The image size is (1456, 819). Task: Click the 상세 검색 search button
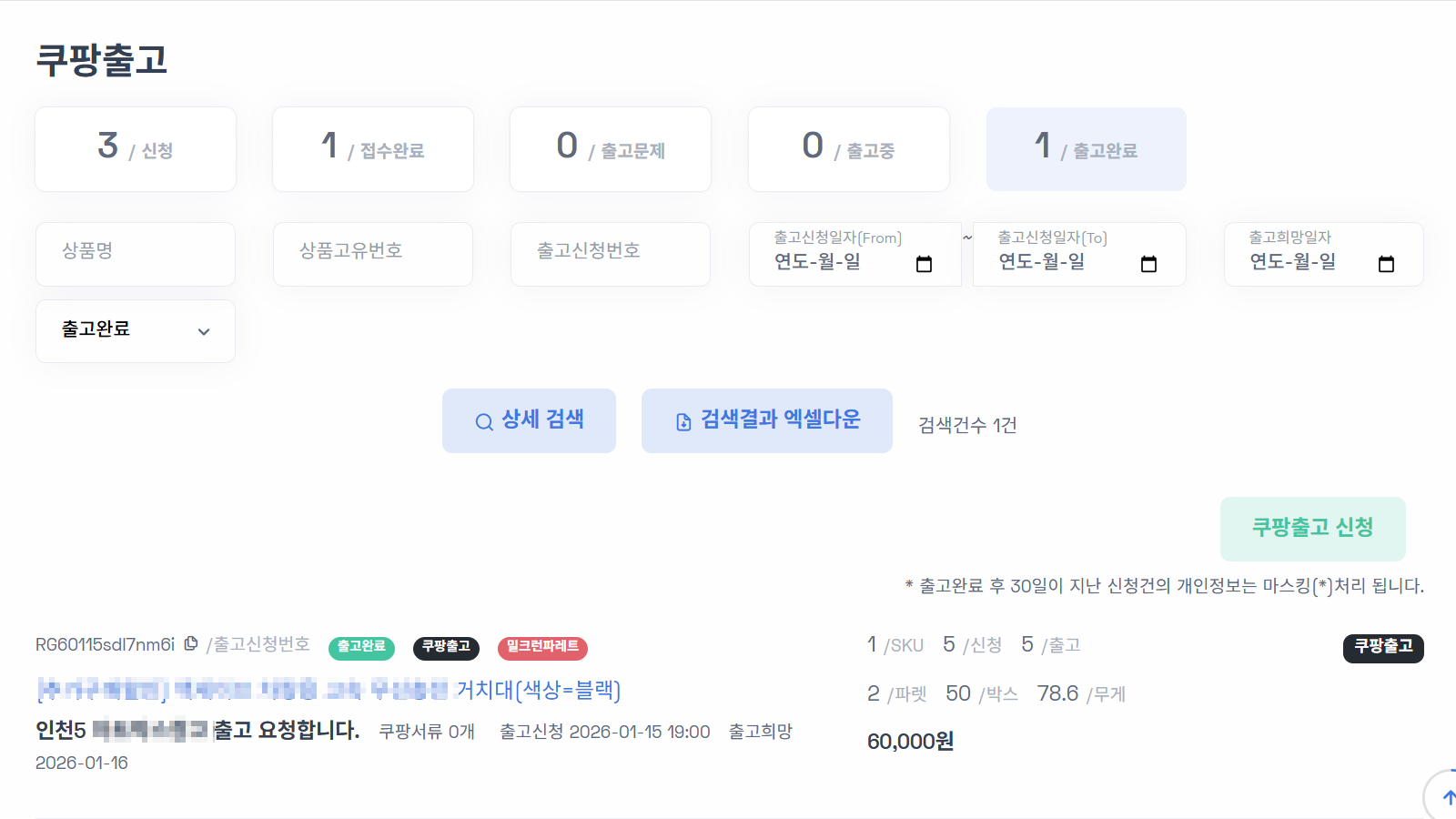pos(529,420)
